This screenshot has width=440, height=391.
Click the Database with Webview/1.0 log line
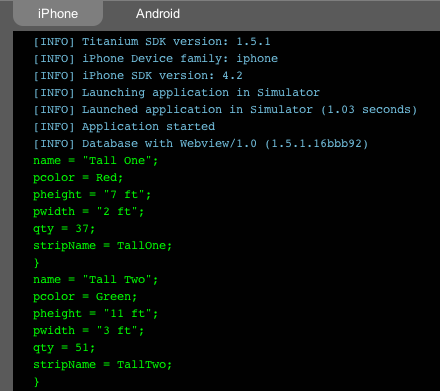(x=201, y=144)
